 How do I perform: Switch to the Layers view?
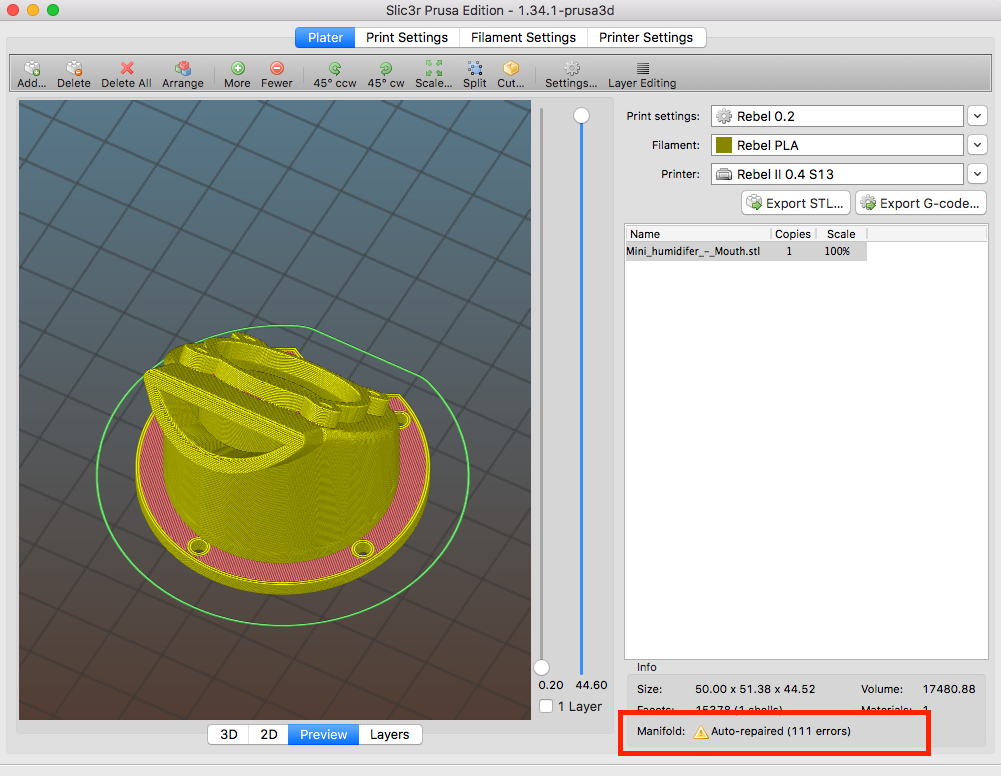click(x=389, y=734)
